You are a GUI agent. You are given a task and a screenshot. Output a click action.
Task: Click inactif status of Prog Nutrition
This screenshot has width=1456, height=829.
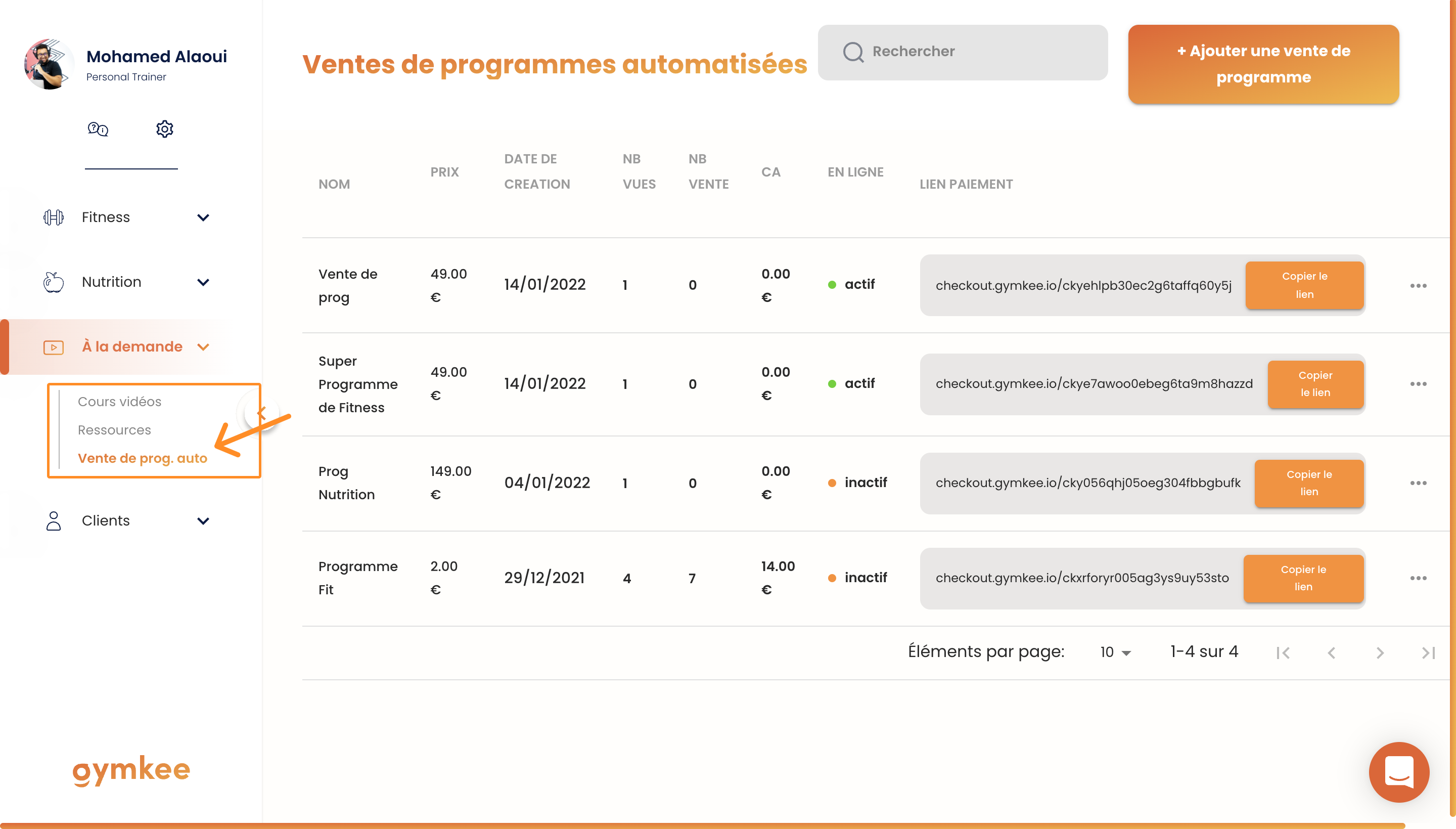857,483
